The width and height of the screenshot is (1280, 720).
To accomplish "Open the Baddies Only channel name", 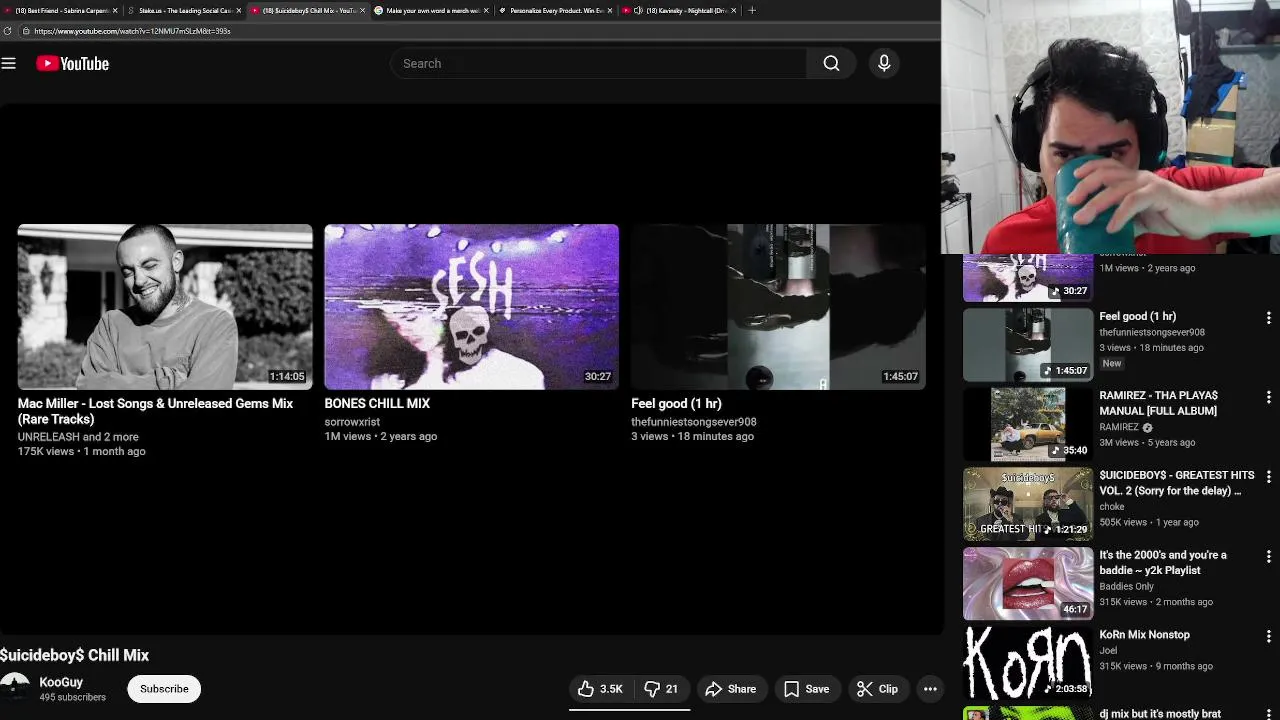I will (x=1126, y=586).
